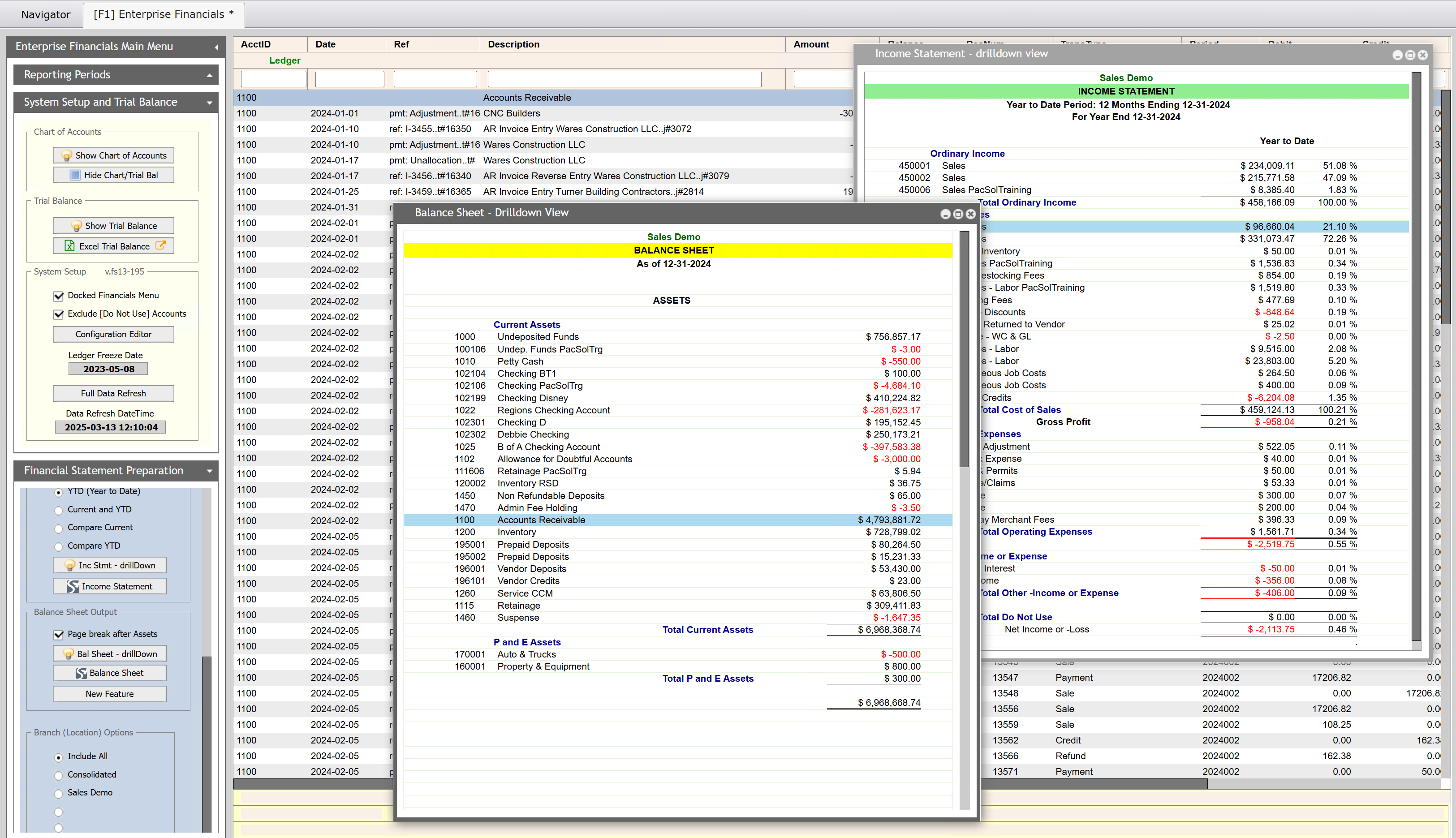This screenshot has width=1456, height=838.
Task: Click the Inc Stmt drillDown lightbulb icon
Action: tap(70, 565)
